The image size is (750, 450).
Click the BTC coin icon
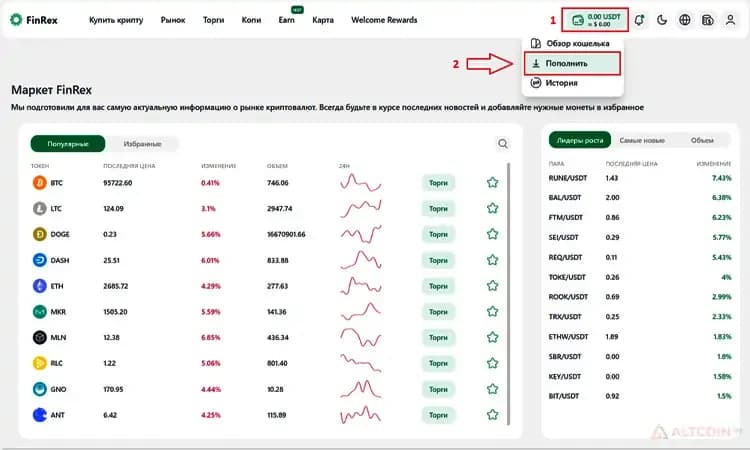[39, 183]
